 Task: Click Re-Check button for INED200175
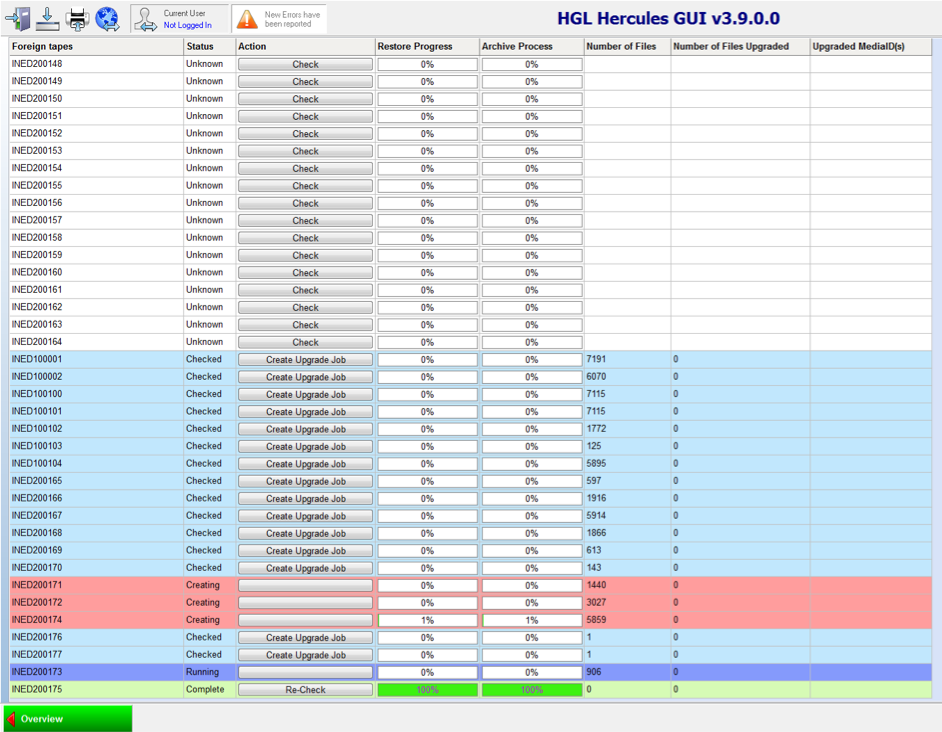pos(305,689)
